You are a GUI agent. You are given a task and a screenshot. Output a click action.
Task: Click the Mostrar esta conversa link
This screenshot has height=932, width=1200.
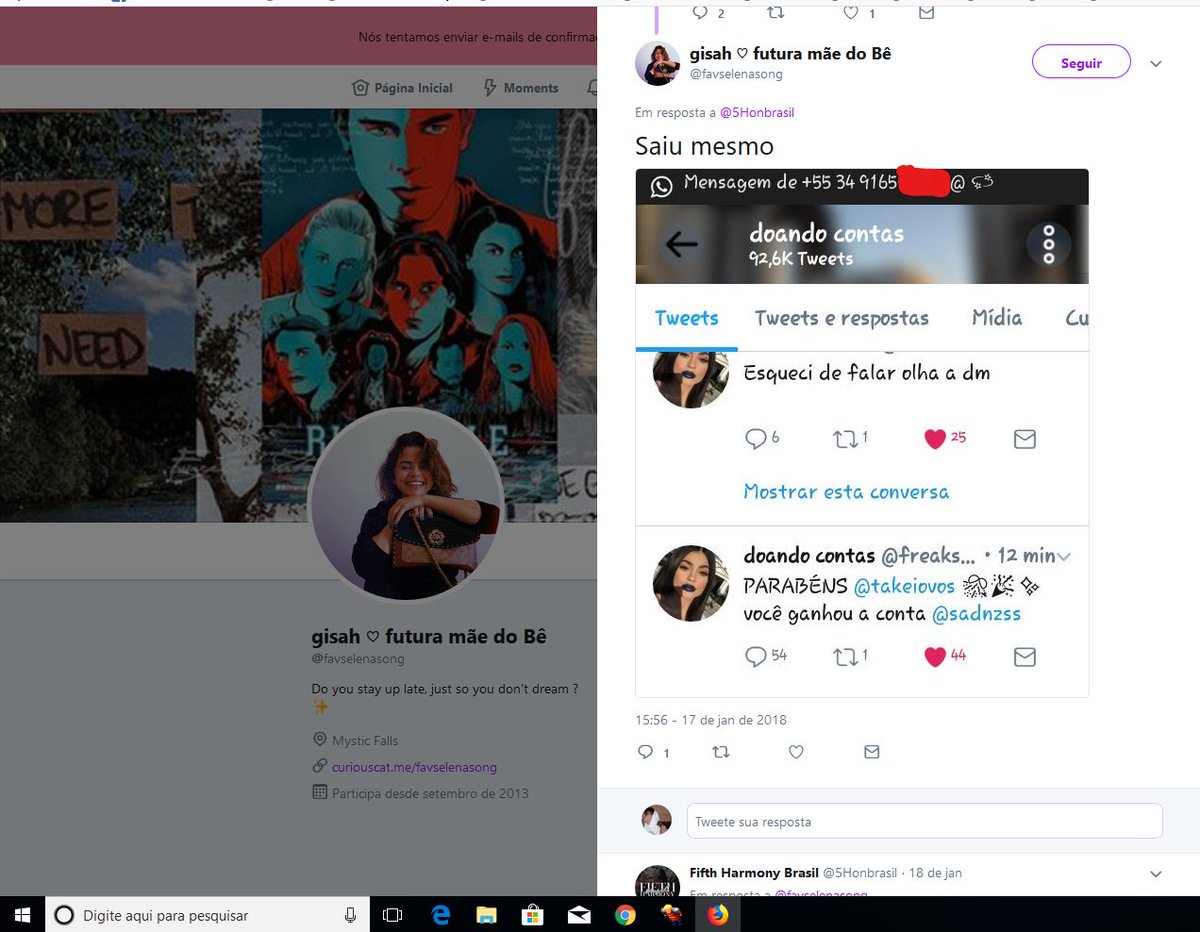846,492
